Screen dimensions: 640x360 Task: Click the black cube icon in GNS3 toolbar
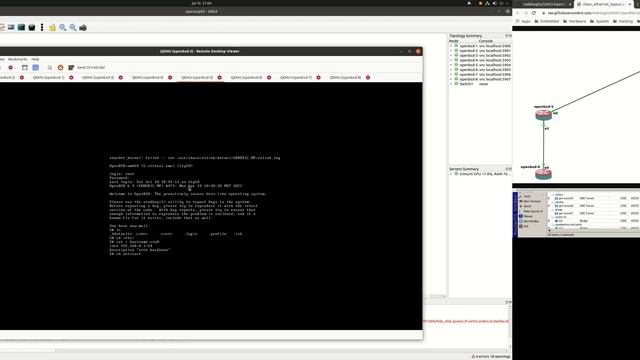(x=31, y=27)
